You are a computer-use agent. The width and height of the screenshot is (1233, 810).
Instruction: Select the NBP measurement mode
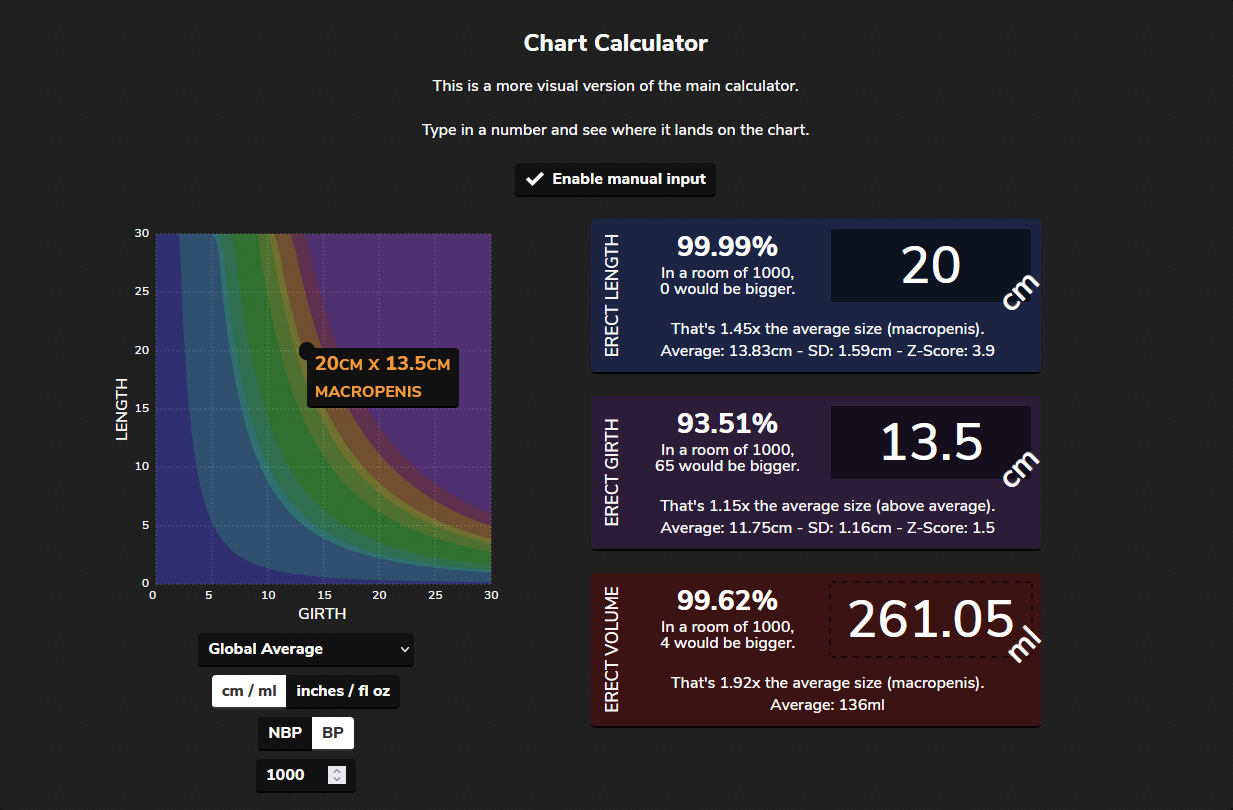[285, 733]
